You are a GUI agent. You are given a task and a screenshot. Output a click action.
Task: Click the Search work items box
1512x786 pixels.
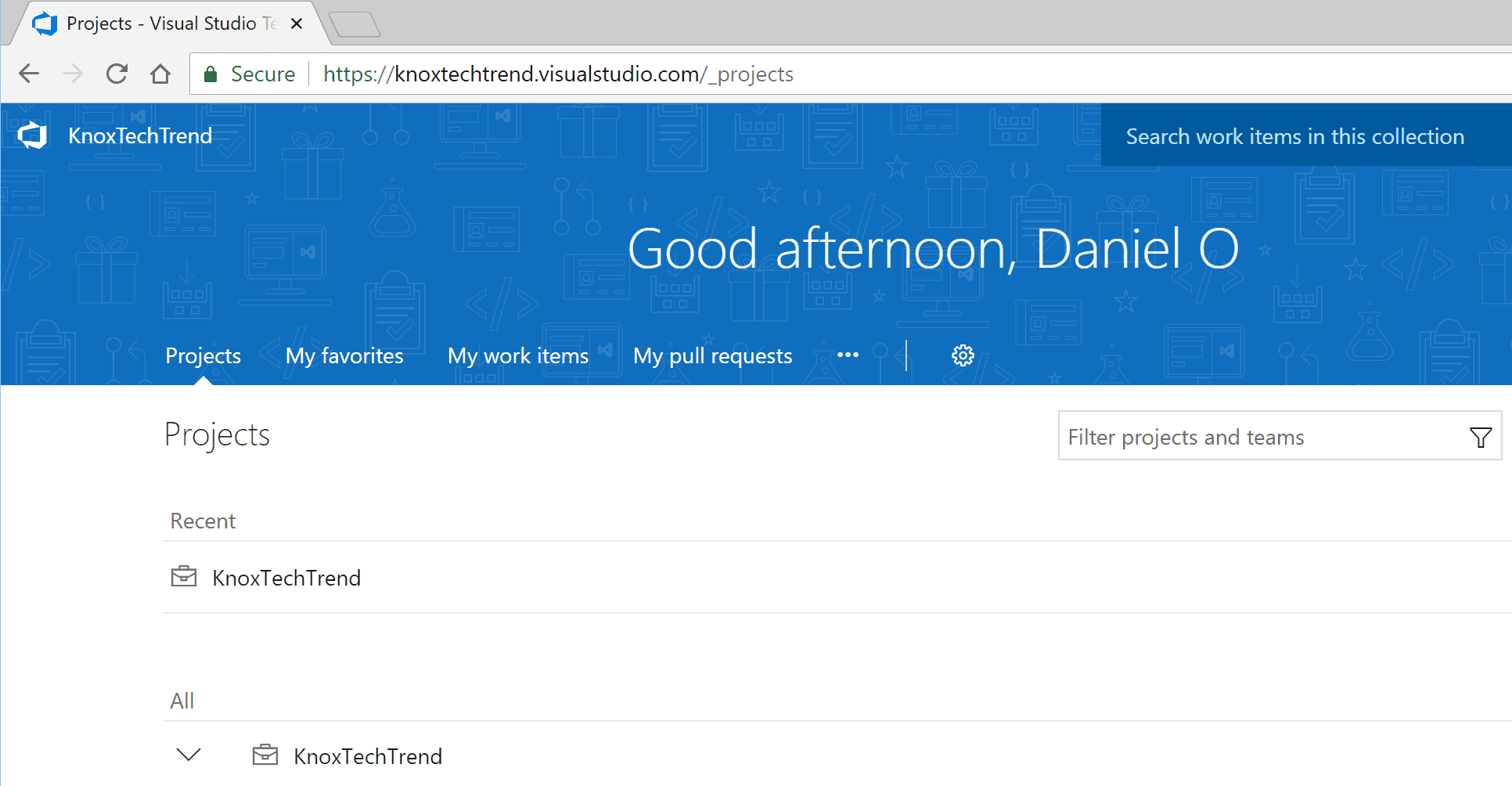(1305, 135)
